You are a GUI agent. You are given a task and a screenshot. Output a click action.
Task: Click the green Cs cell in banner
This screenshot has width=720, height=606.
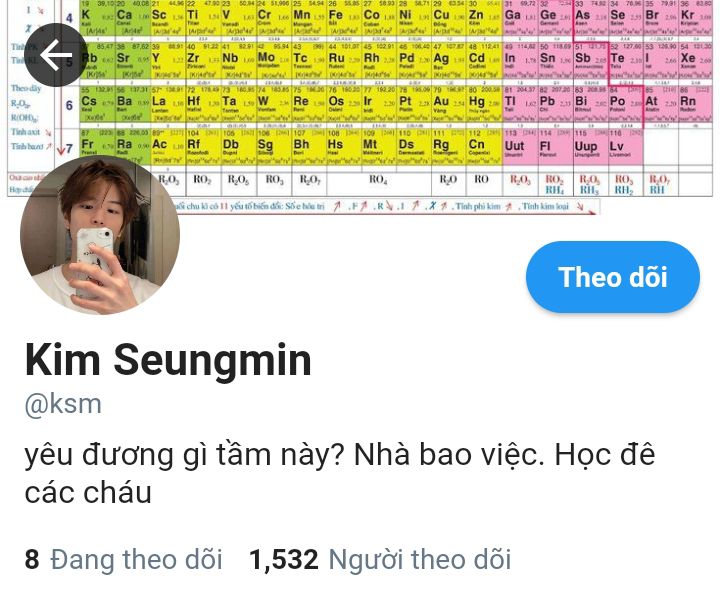point(97,105)
